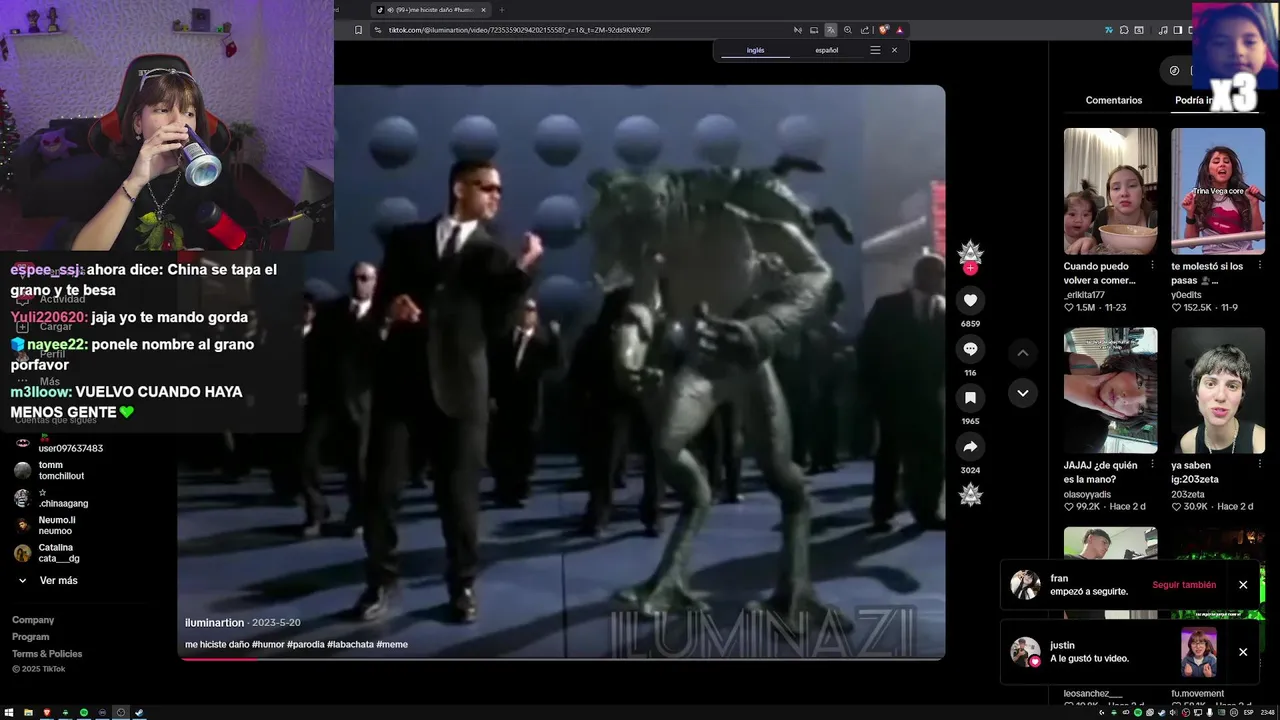Screen dimensions: 1280x720
Task: Click justin notification video thumbnail
Action: pyautogui.click(x=1198, y=652)
